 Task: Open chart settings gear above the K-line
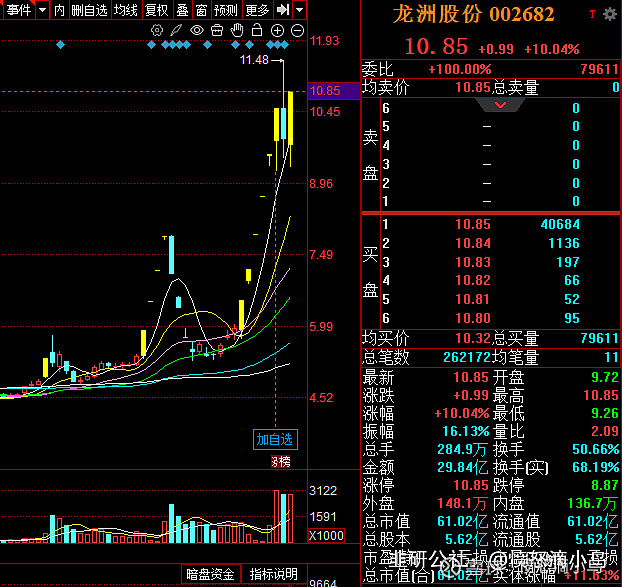point(157,31)
